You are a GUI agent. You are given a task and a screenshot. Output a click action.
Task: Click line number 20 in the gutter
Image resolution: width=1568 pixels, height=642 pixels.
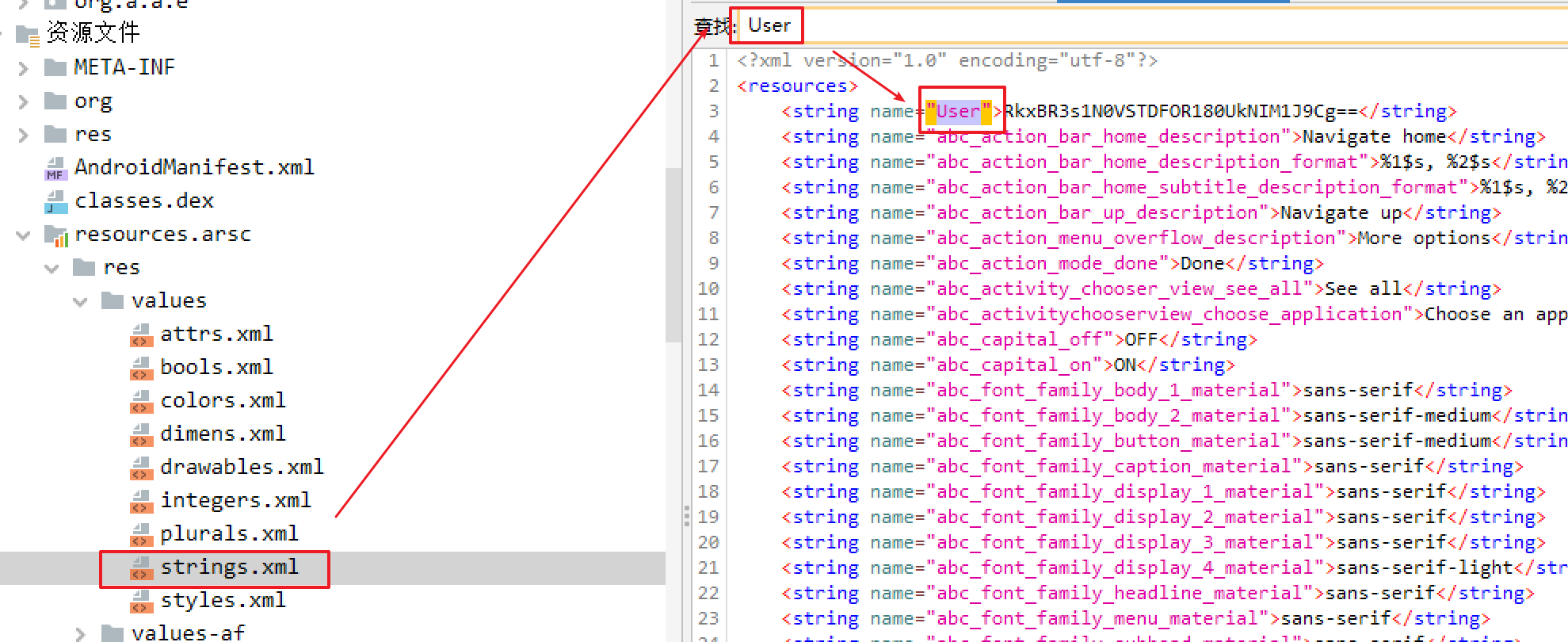click(708, 542)
